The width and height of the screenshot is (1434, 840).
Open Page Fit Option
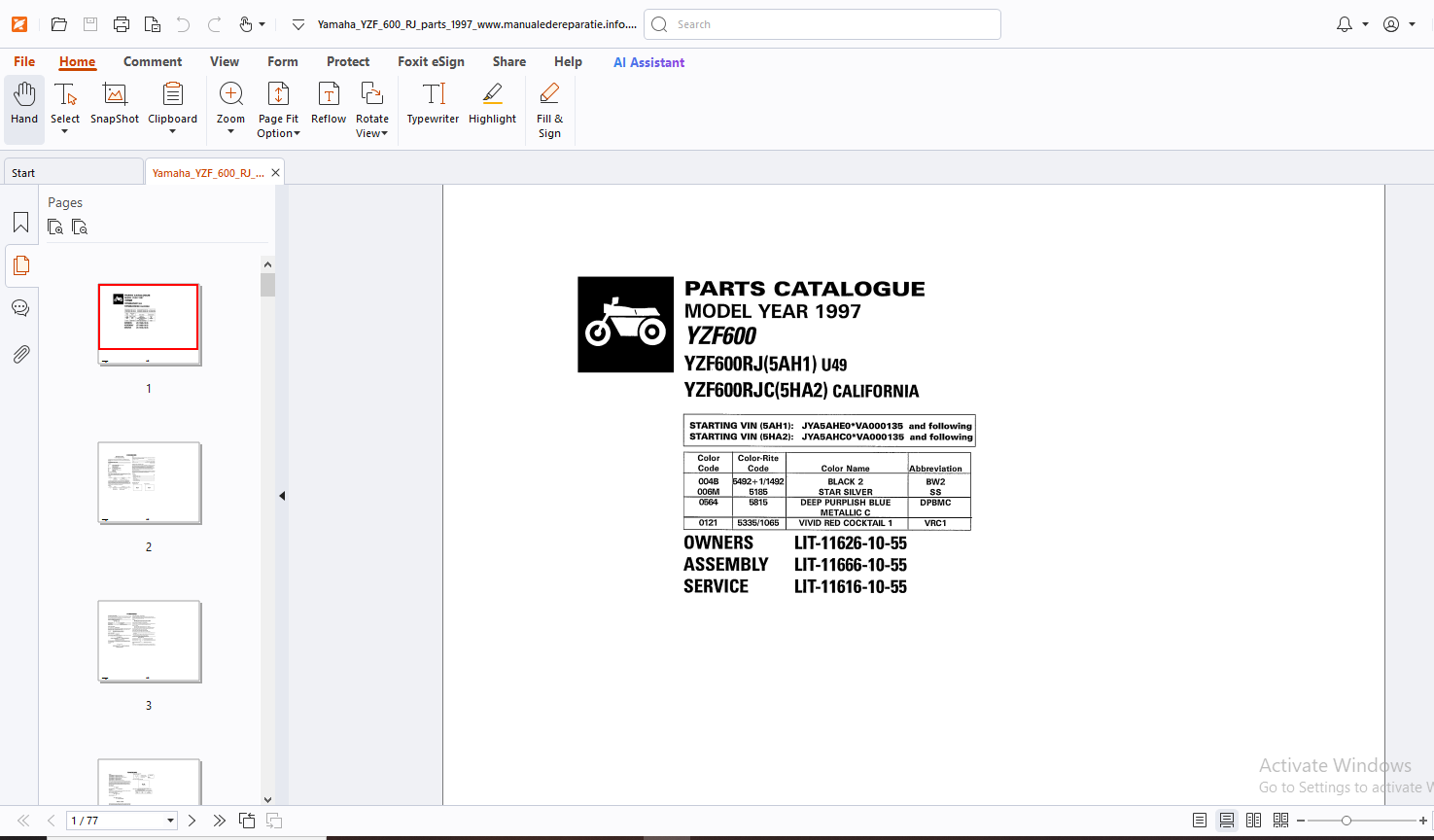[x=278, y=109]
